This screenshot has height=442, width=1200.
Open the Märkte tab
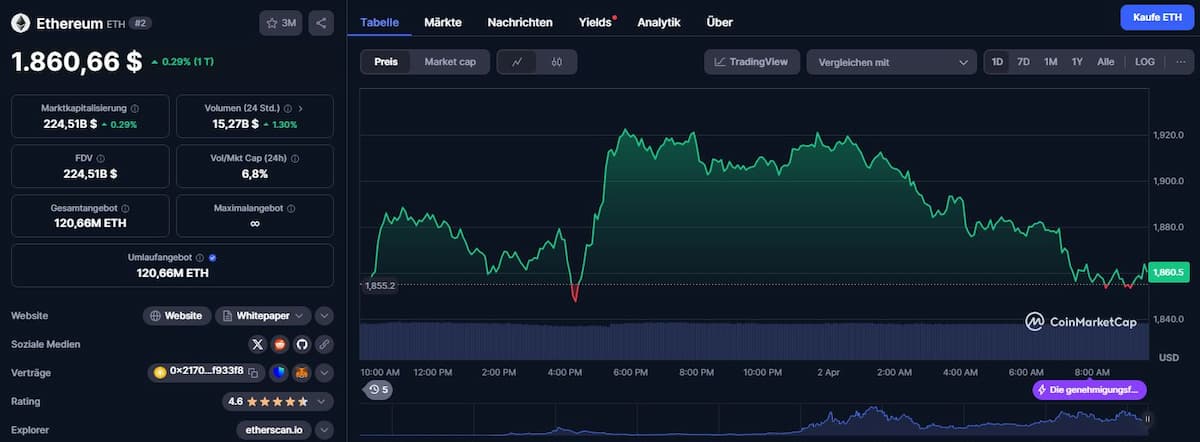(443, 22)
